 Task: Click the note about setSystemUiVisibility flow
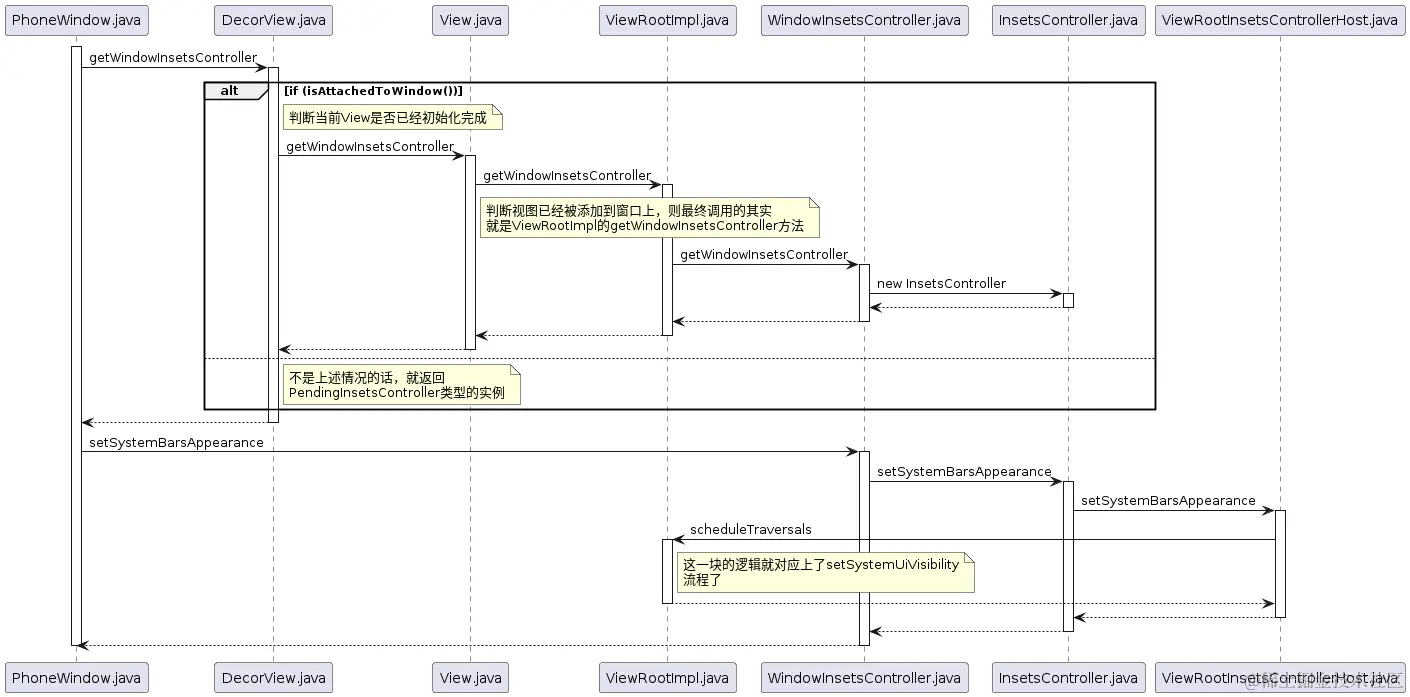coord(824,572)
